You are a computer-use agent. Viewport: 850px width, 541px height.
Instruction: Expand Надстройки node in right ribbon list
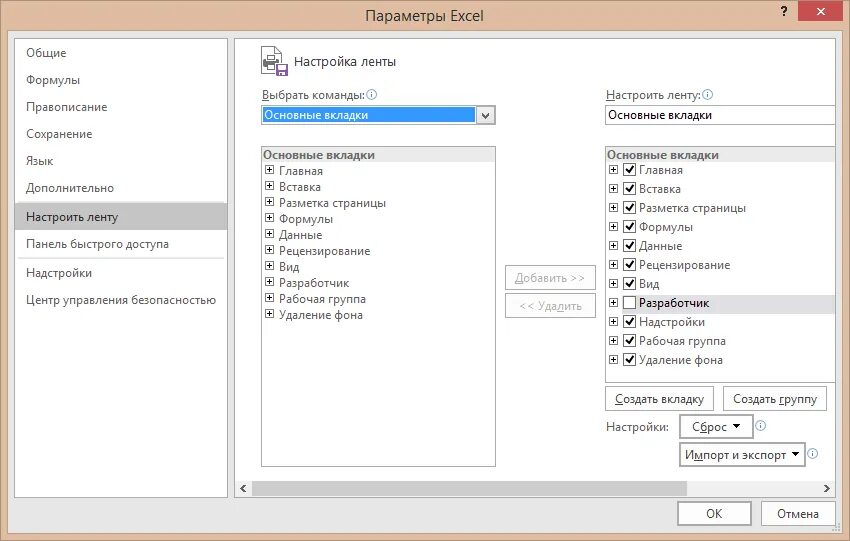click(613, 321)
